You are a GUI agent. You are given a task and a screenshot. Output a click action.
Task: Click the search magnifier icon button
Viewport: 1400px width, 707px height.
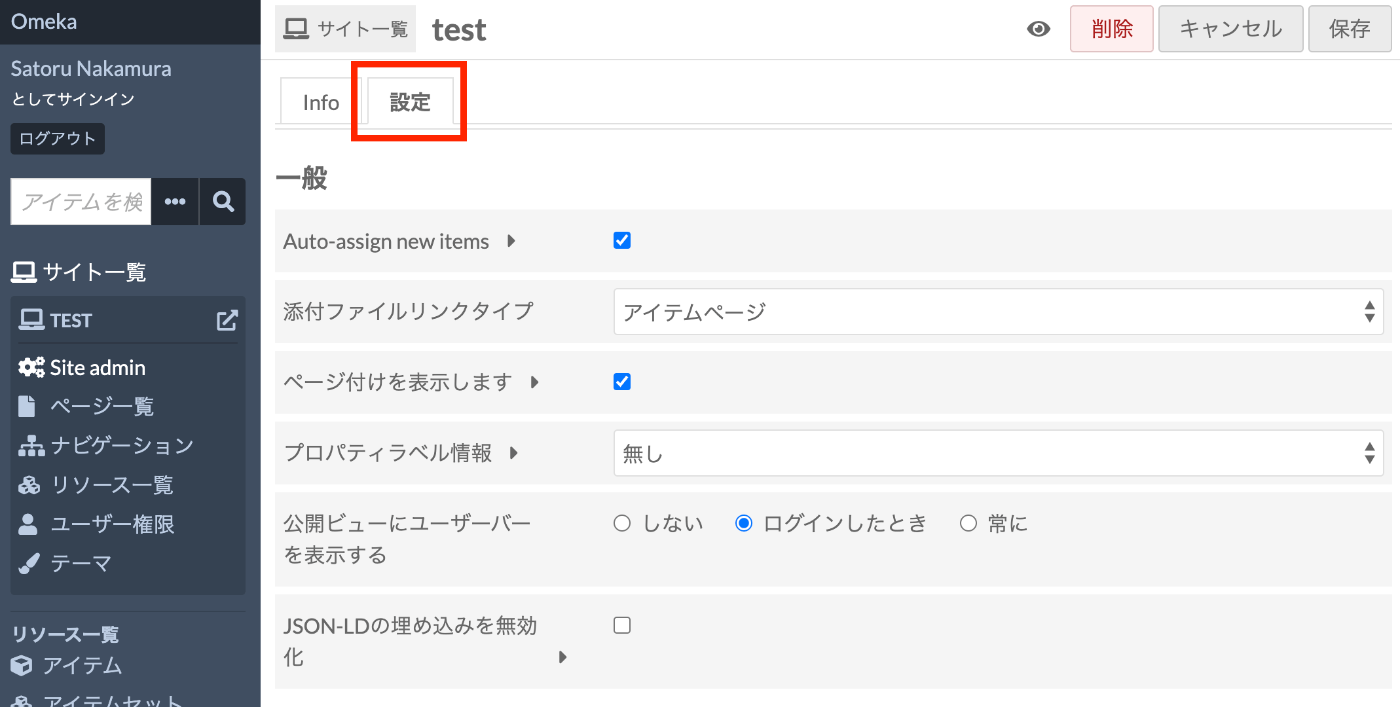[223, 202]
